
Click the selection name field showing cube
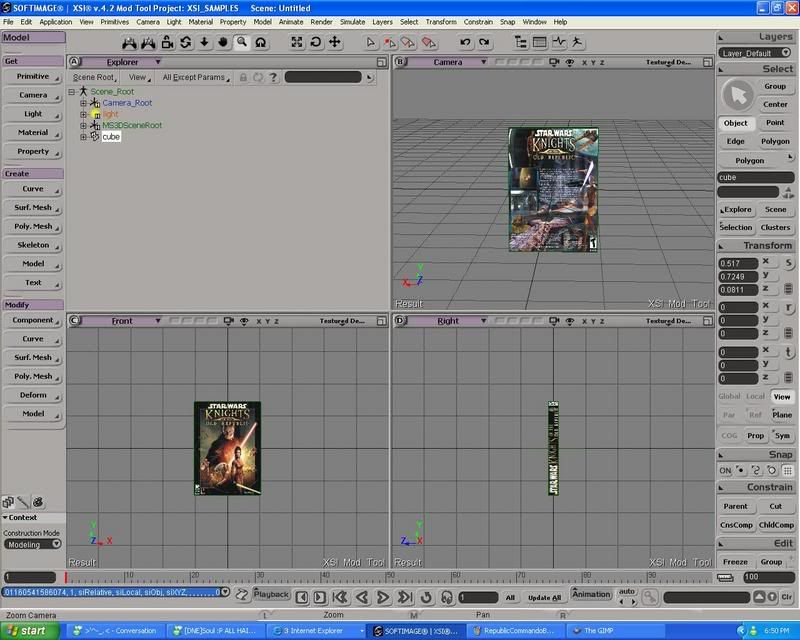(x=756, y=178)
